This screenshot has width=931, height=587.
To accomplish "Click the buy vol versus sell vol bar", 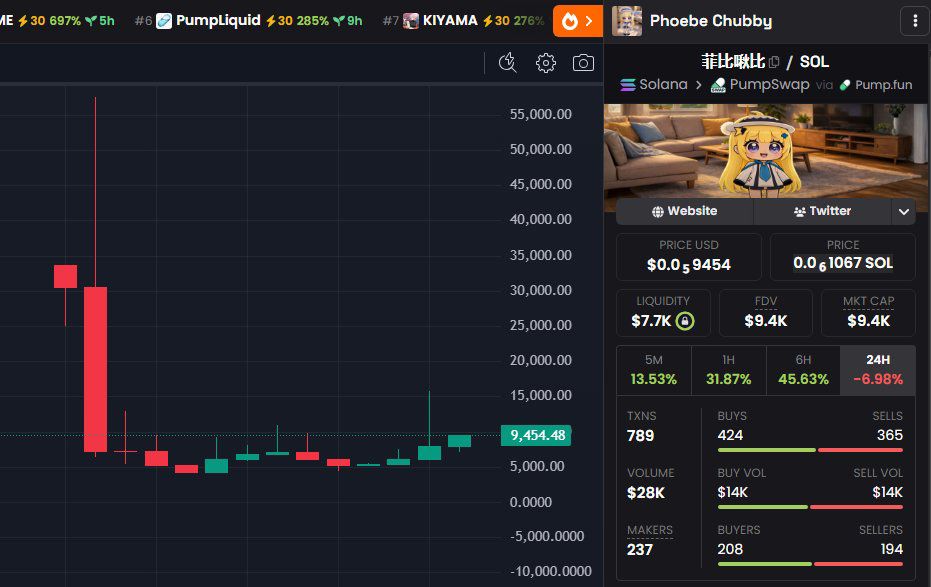I will [810, 507].
